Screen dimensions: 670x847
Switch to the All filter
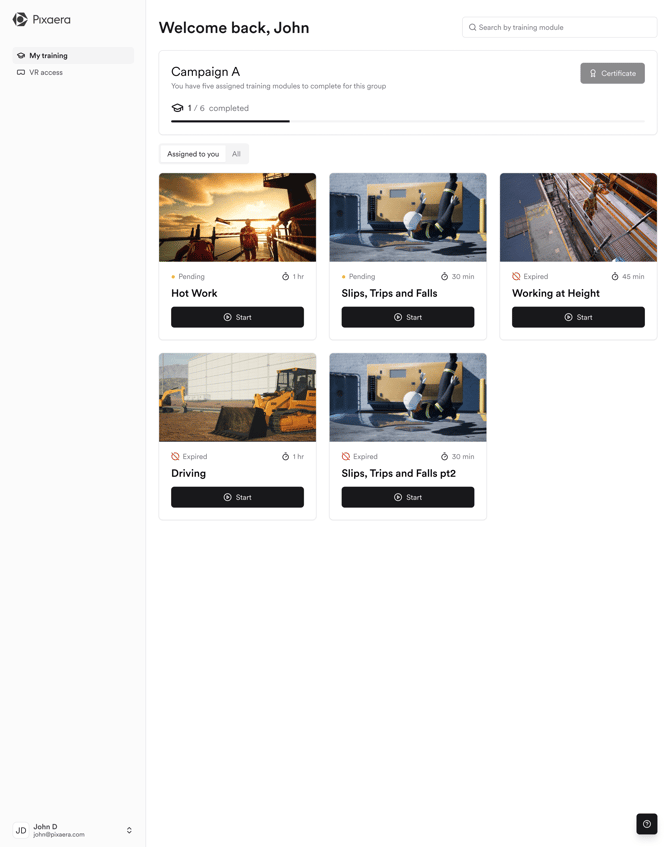[x=236, y=154]
